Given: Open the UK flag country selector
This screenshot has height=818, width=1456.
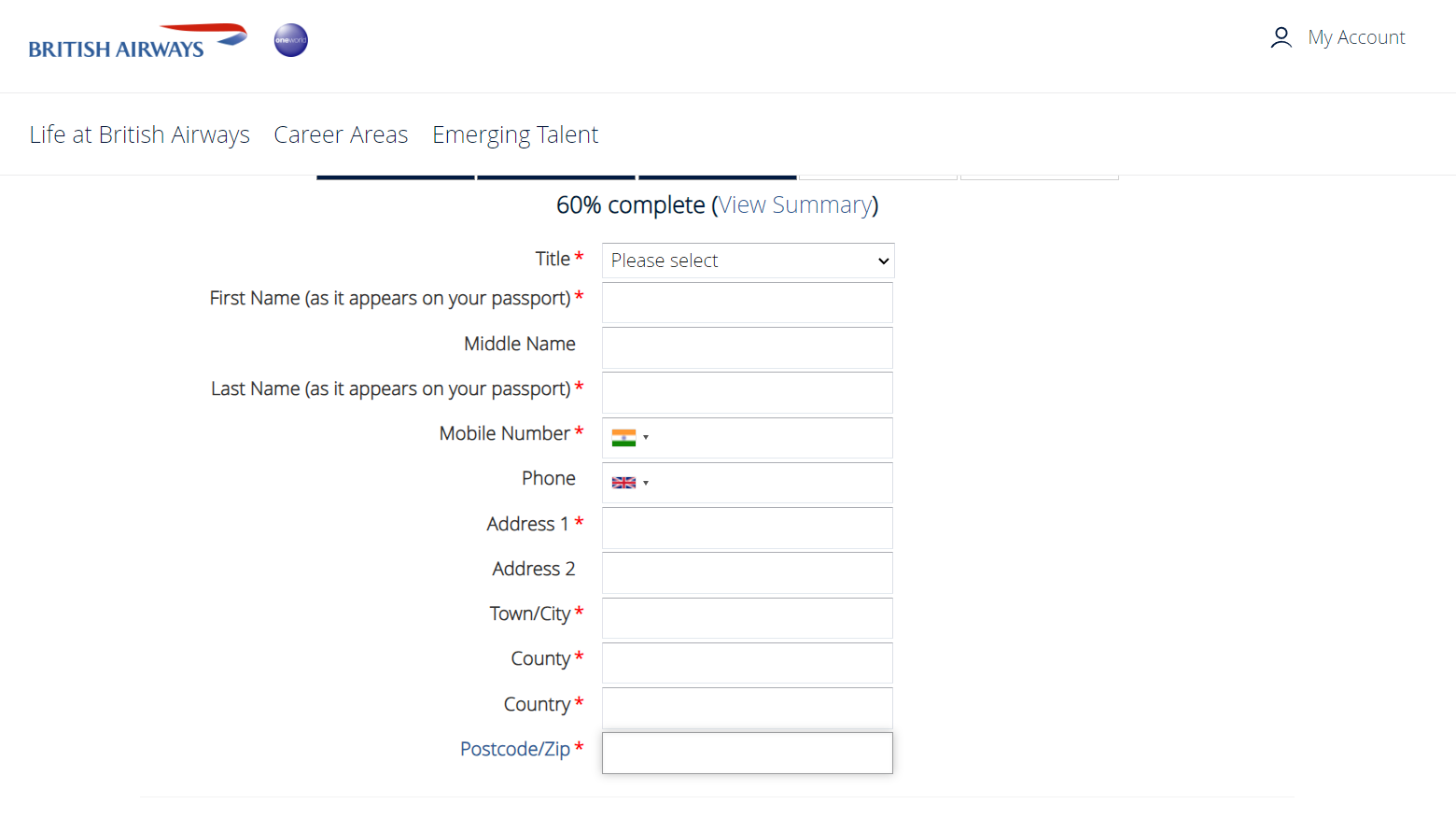Looking at the screenshot, I should coord(630,483).
